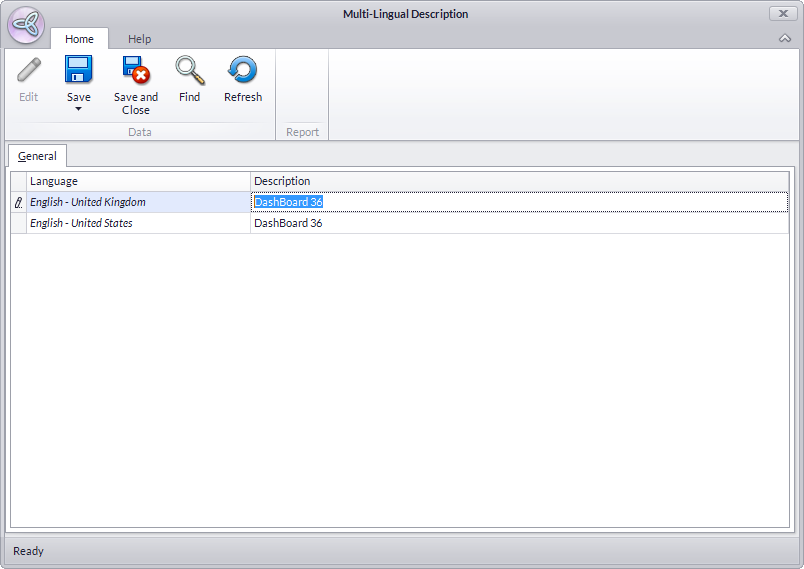Switch to the Home ribbon tab

coord(79,39)
